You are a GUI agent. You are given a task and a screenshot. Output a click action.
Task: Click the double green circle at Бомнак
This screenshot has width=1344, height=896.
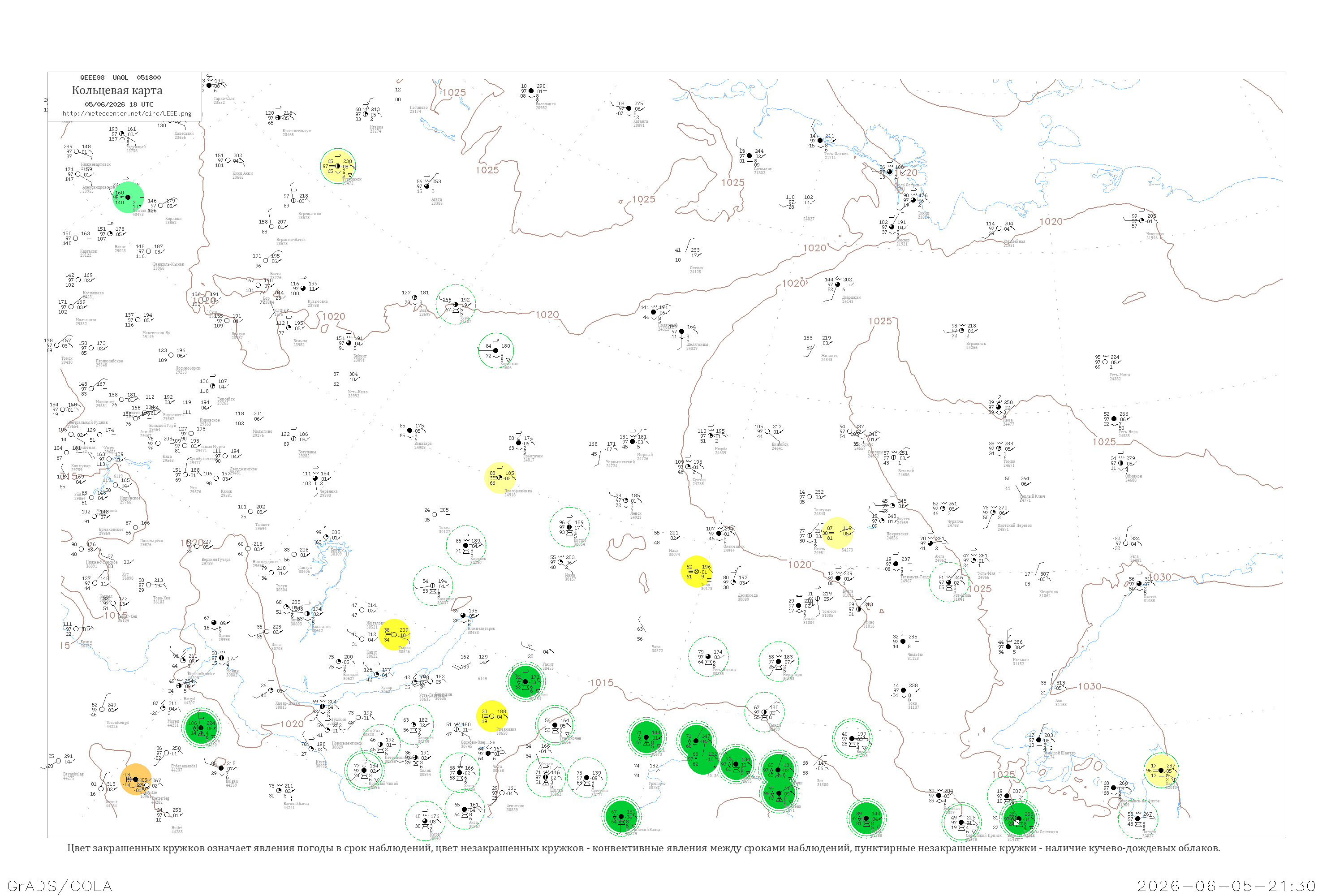[852, 738]
